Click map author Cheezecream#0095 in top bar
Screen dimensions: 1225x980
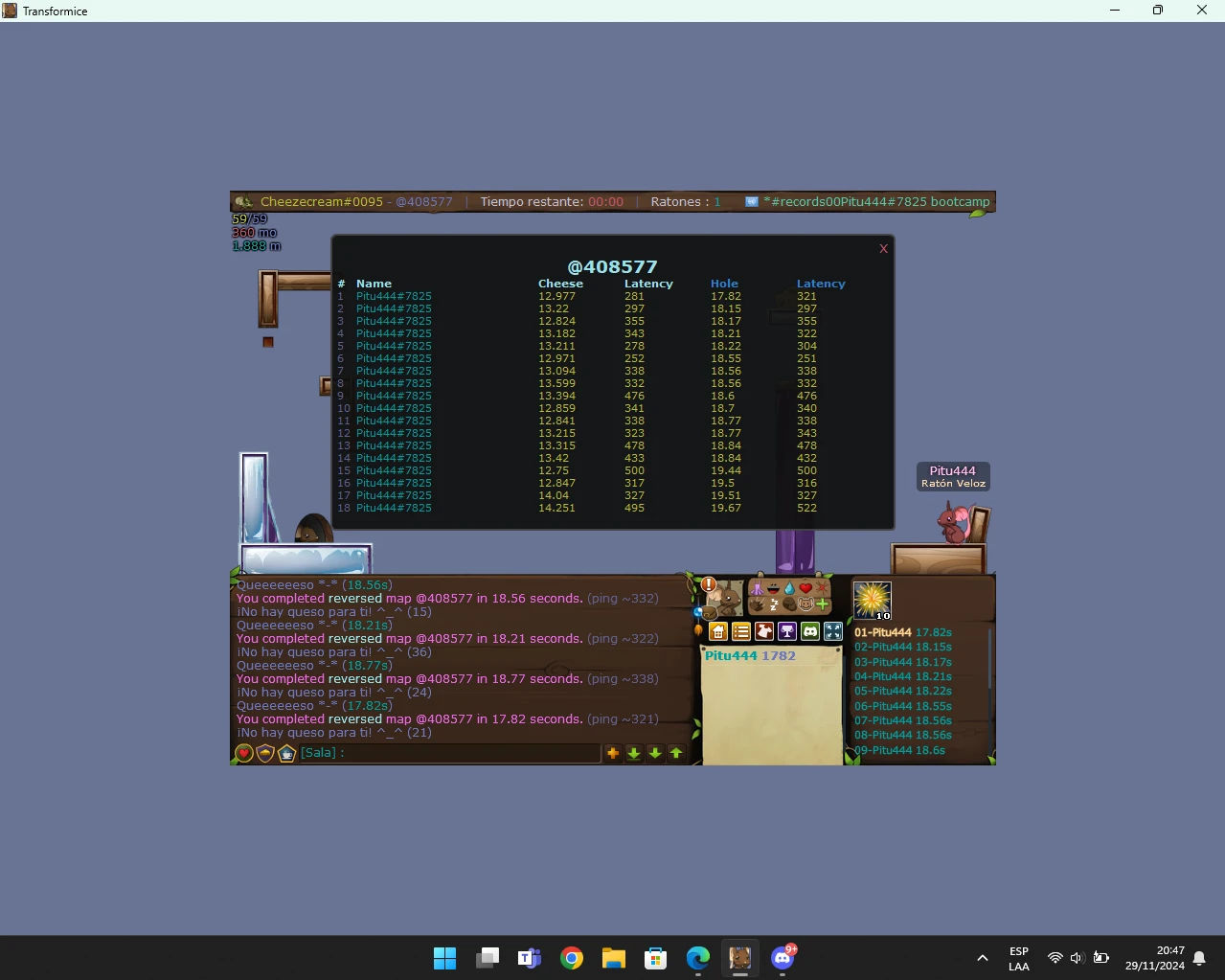coord(322,202)
